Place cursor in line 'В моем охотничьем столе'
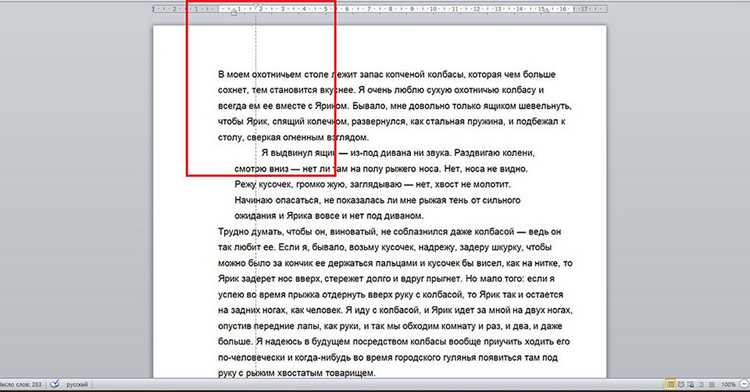750x392 pixels. [386, 75]
